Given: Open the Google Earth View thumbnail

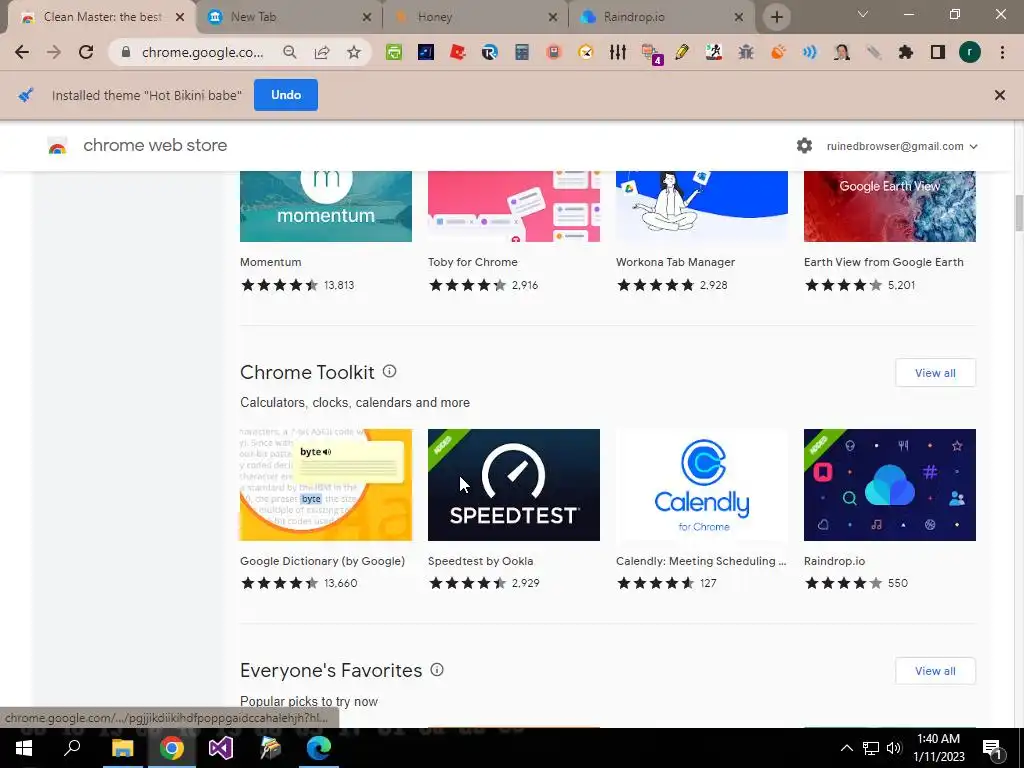Looking at the screenshot, I should [889, 206].
